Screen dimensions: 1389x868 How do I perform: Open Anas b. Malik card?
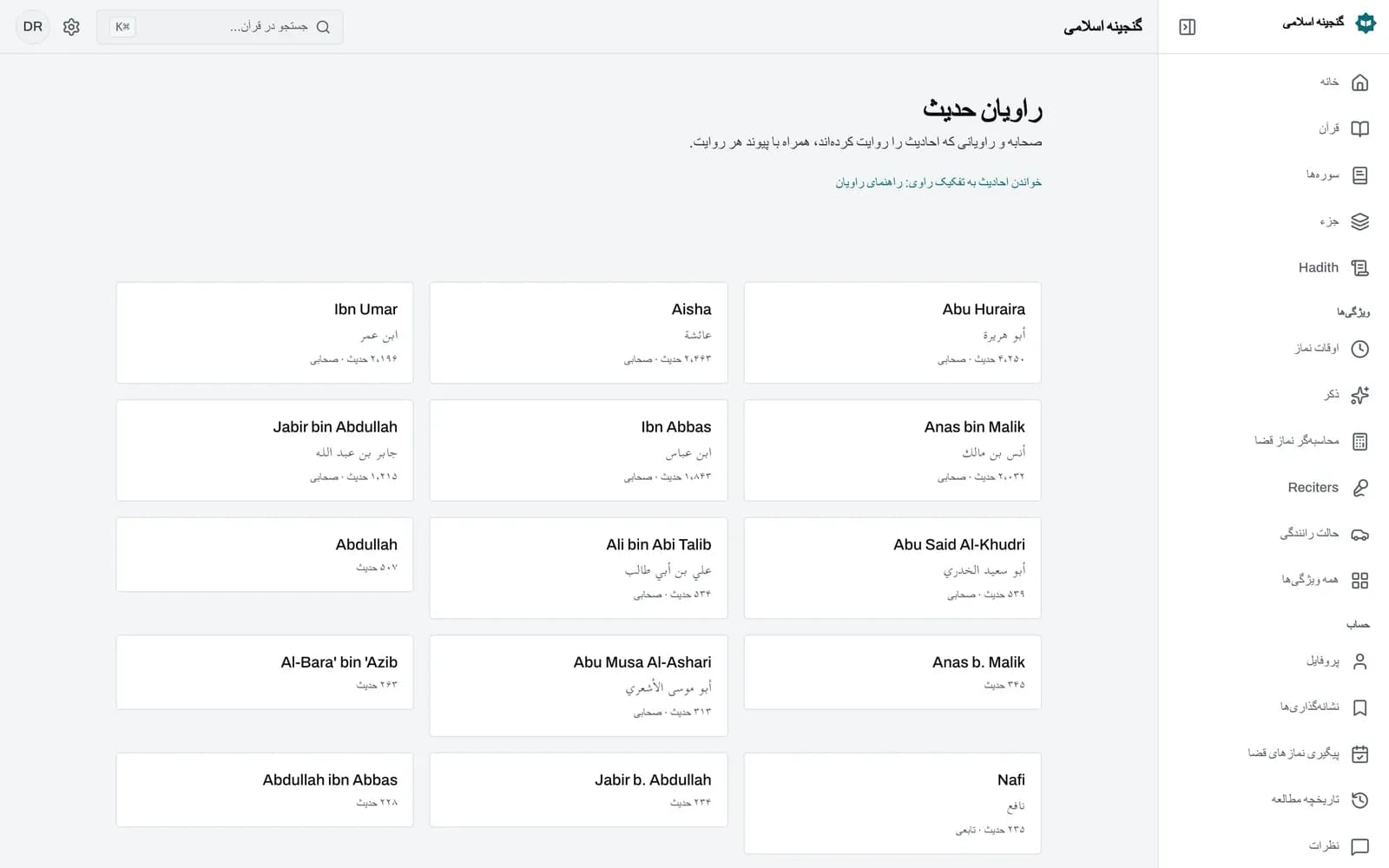coord(892,672)
